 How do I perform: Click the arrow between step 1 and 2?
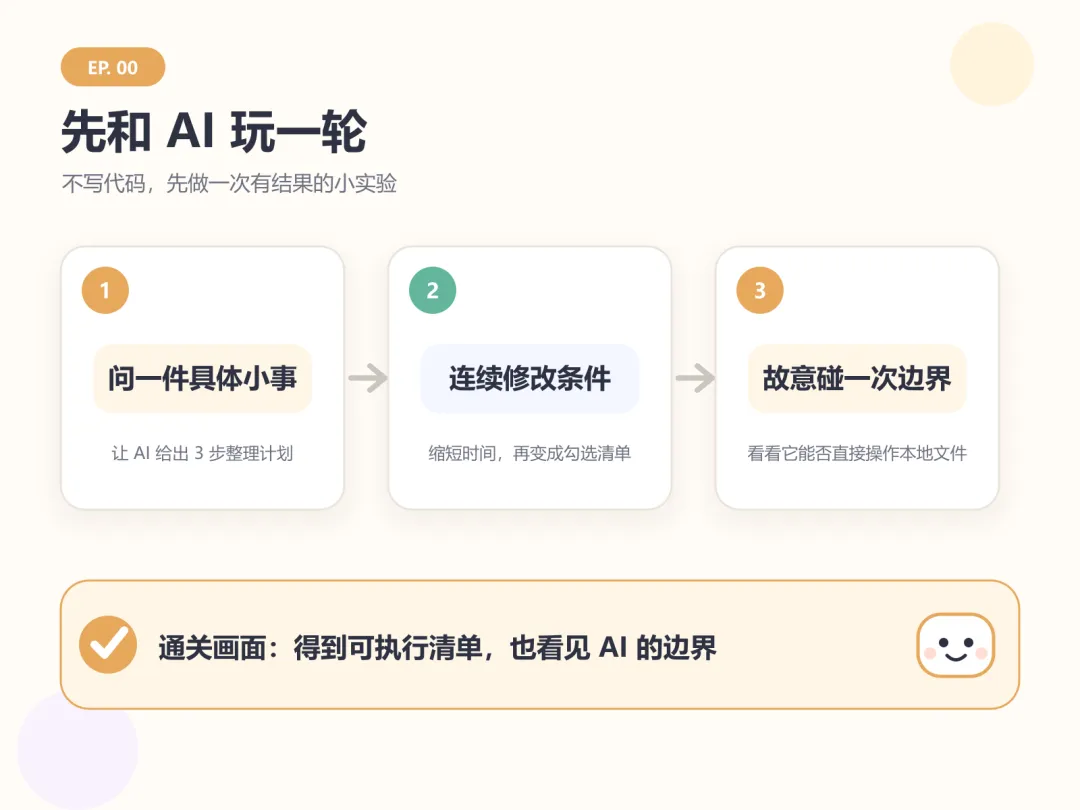coord(368,377)
